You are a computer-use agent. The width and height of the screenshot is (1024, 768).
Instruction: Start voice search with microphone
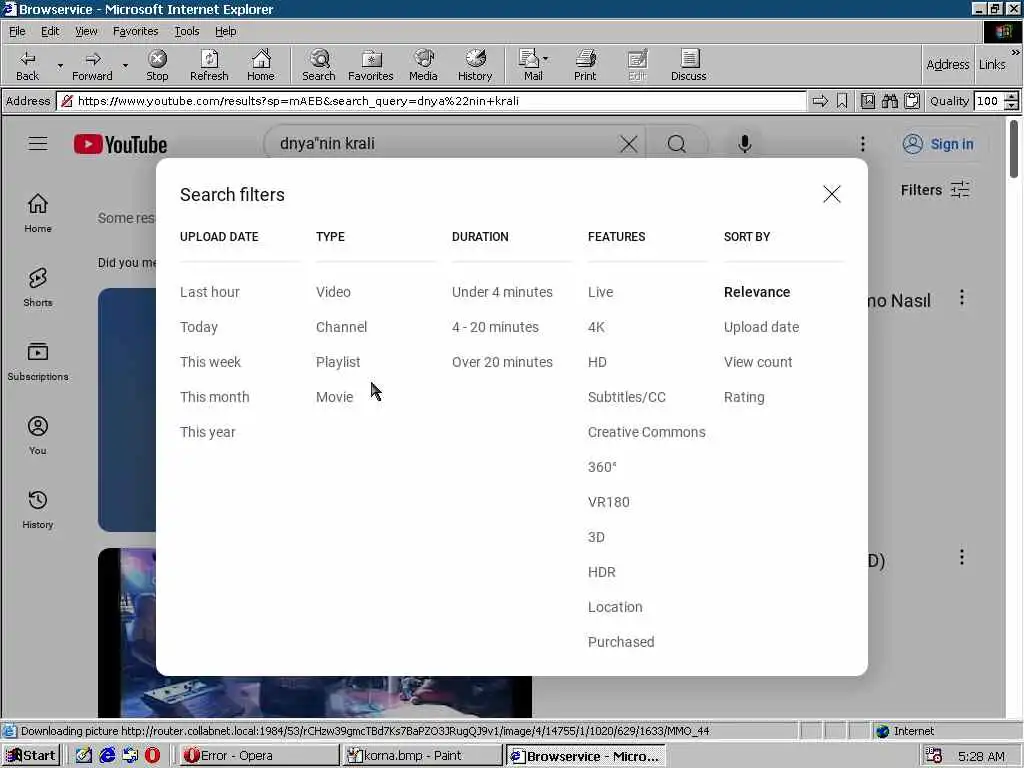[744, 144]
